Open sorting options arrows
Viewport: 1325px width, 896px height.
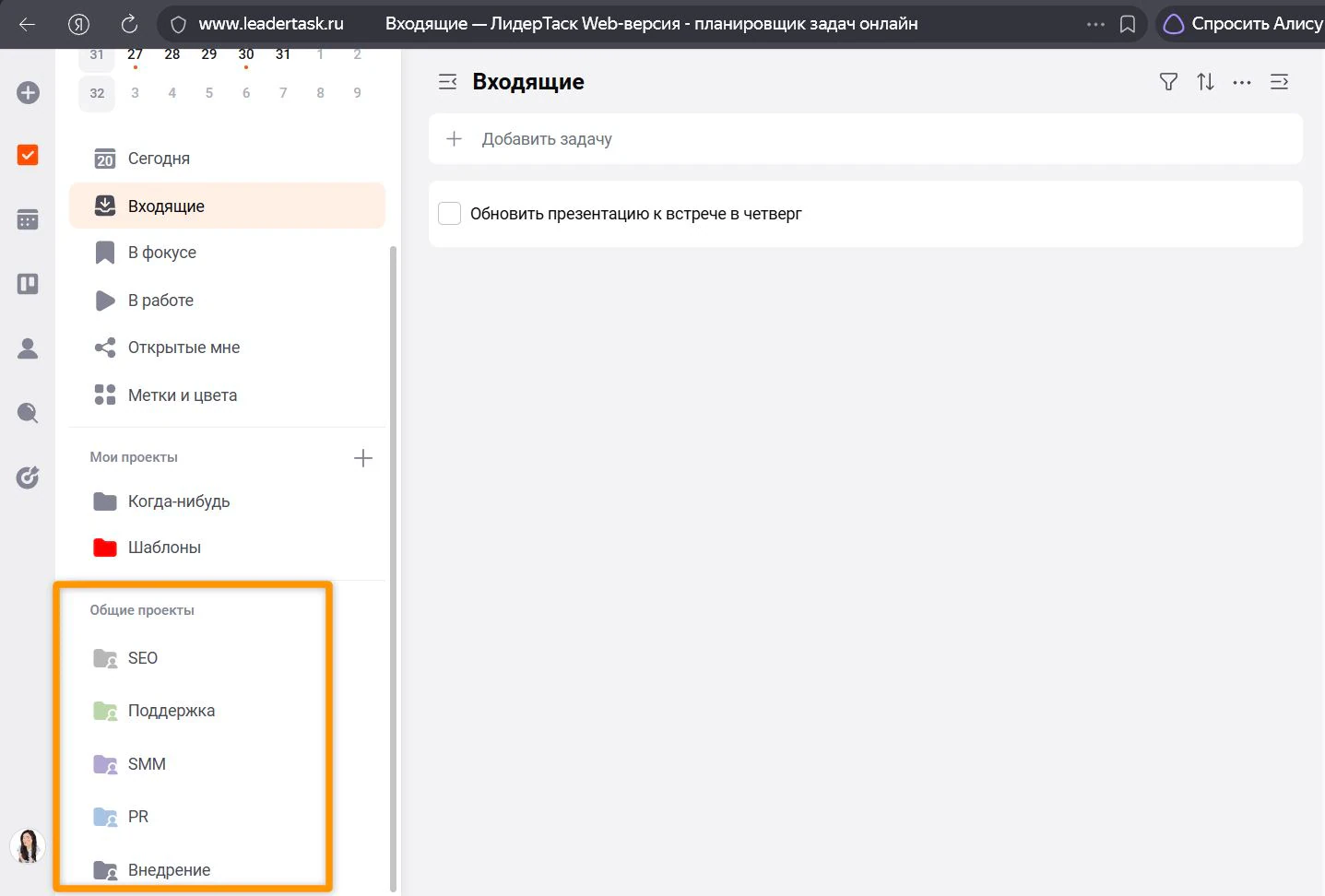(x=1205, y=82)
